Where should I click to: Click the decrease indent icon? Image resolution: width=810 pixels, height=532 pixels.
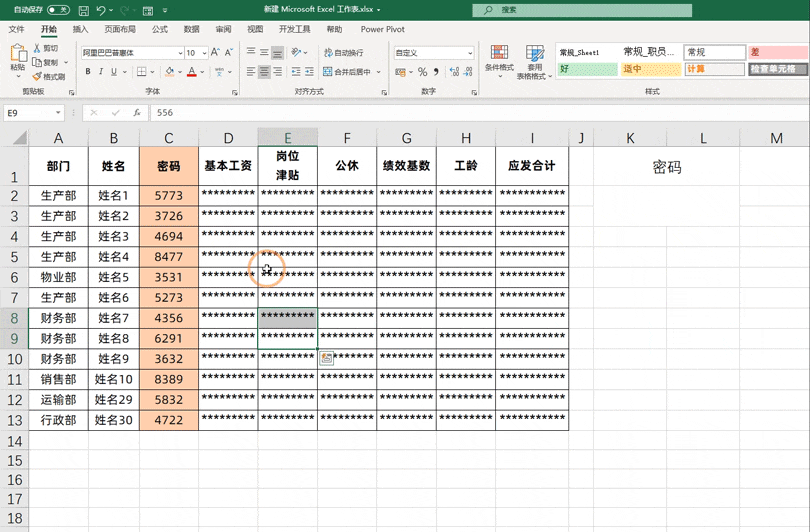(x=296, y=72)
